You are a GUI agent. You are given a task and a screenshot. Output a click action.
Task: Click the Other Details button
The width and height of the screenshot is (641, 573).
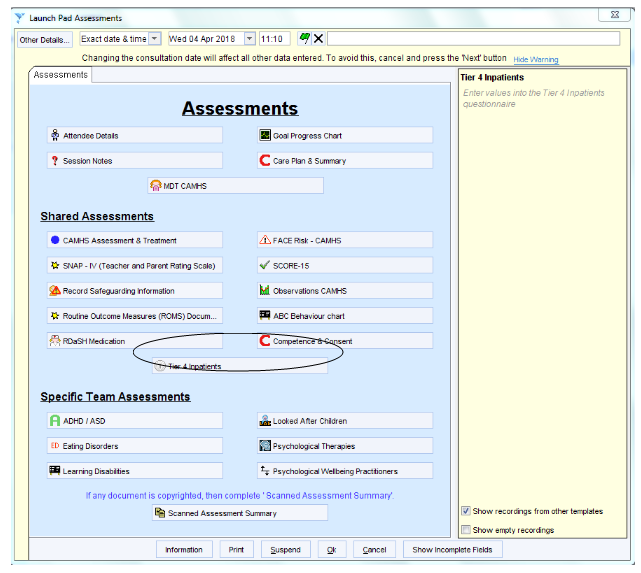point(45,39)
